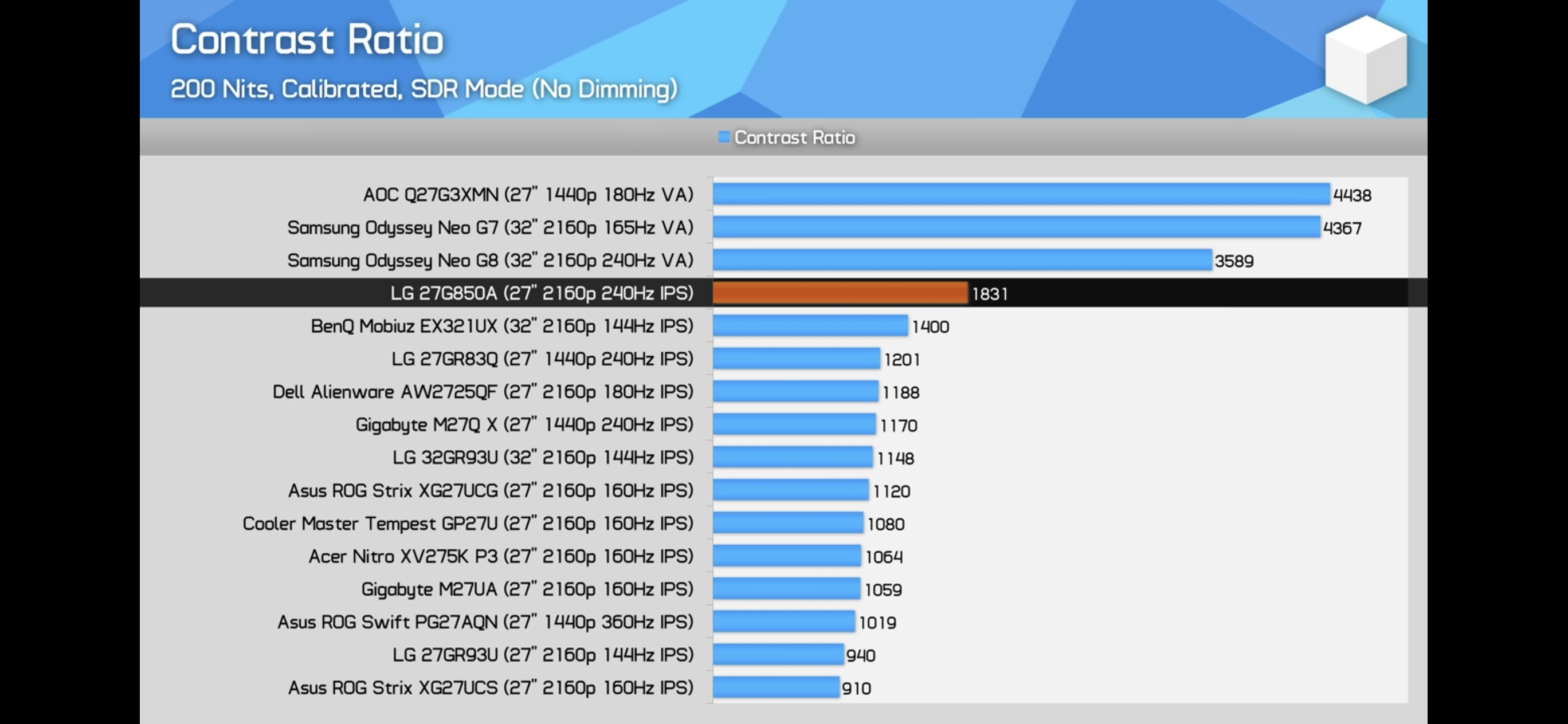
Task: Select the BenQ Mobiuz EX321UX label
Action: [x=502, y=326]
